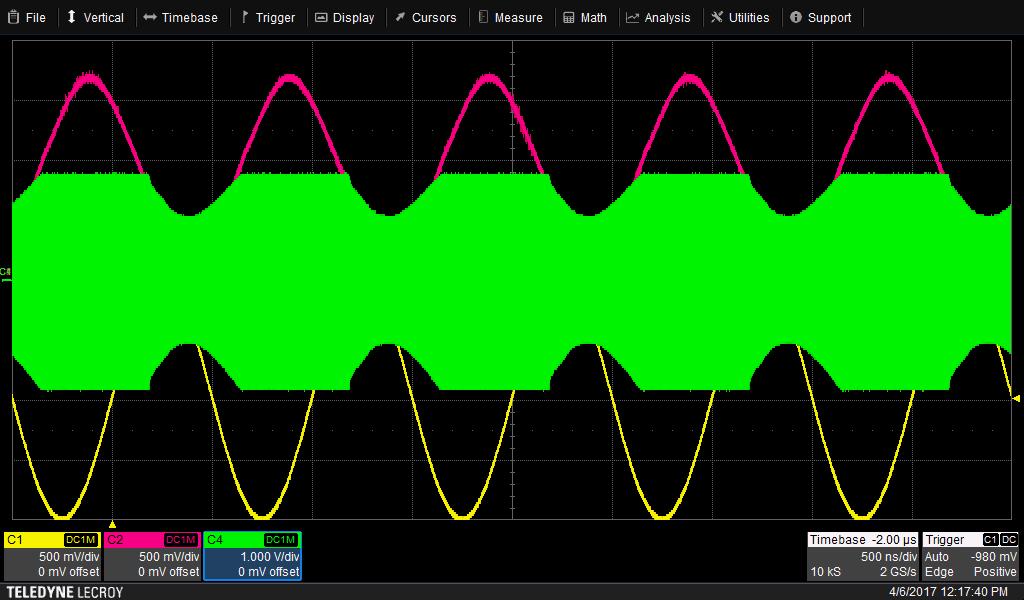Click the C4 ground level indicator
Viewport: 1024px width, 600px height.
(5, 274)
